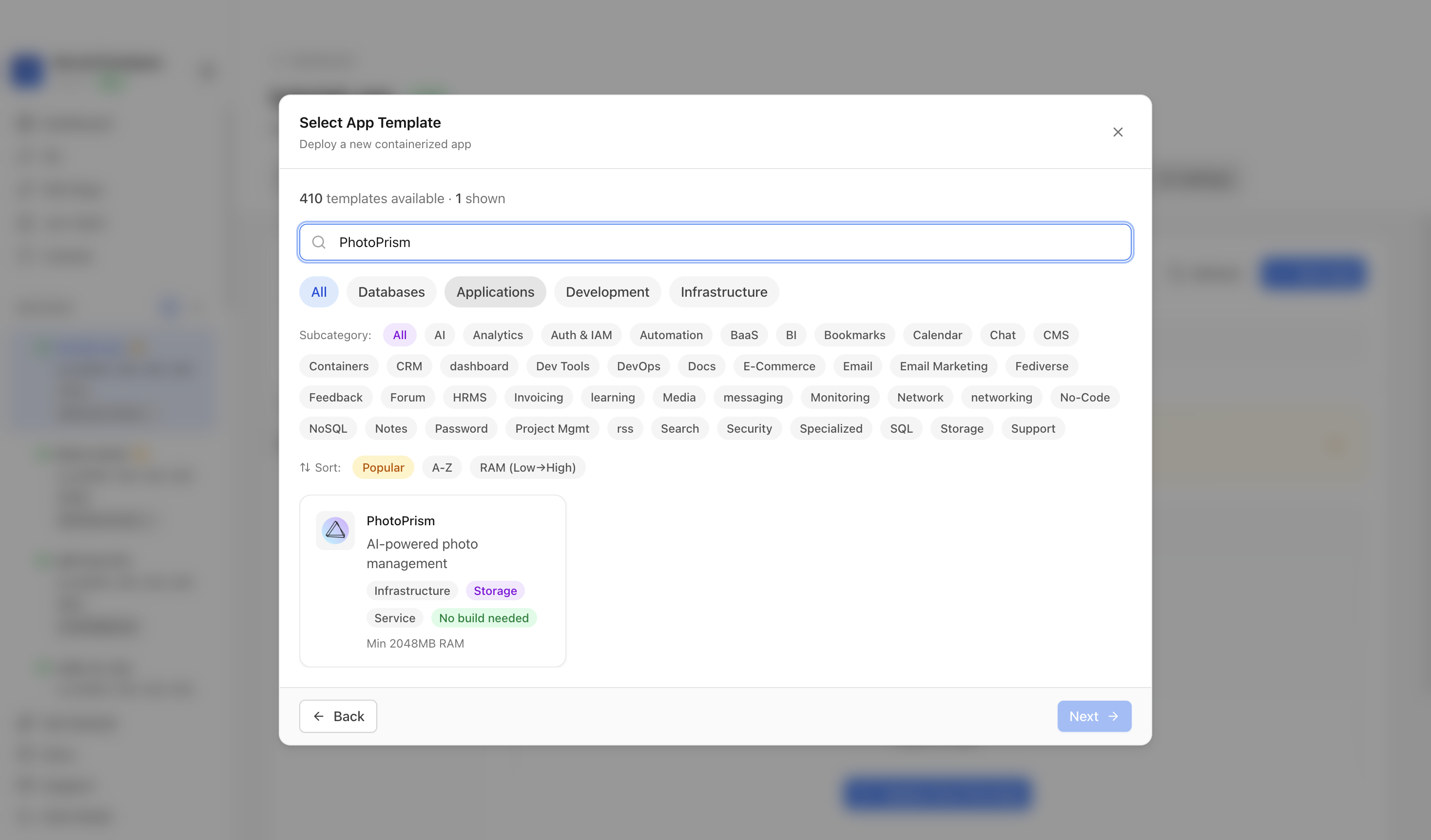
Task: Filter by Email Marketing subcategory
Action: (943, 366)
